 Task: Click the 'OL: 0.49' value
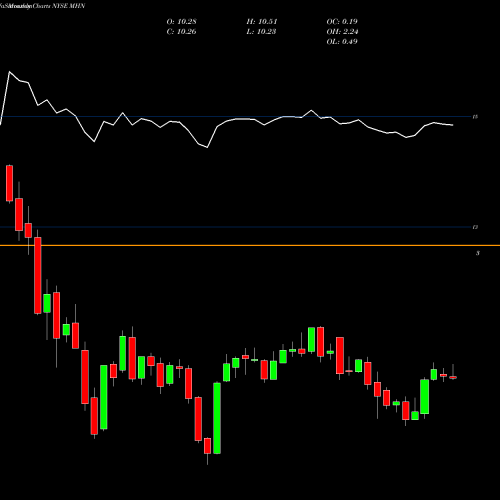click(x=342, y=42)
